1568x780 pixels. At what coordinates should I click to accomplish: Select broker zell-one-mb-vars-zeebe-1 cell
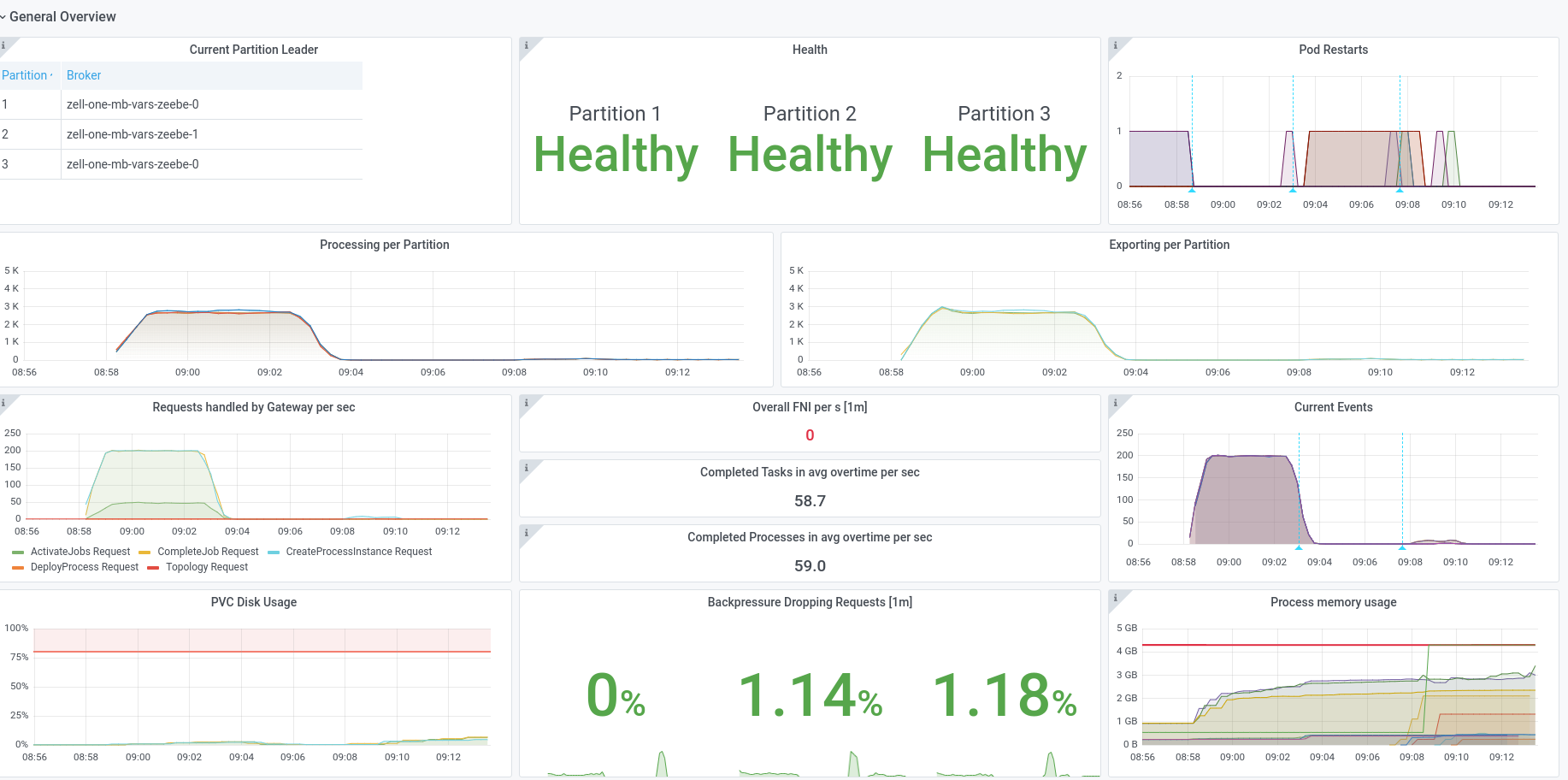pos(212,134)
